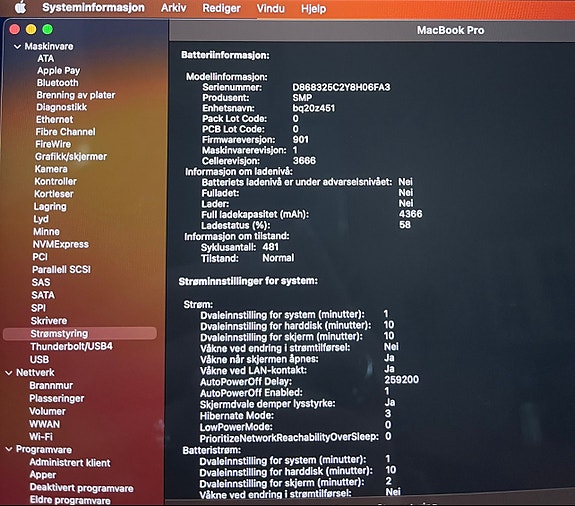Image resolution: width=575 pixels, height=506 pixels.
Task: Select NVMExpress in the hardware list
Action: tap(61, 244)
